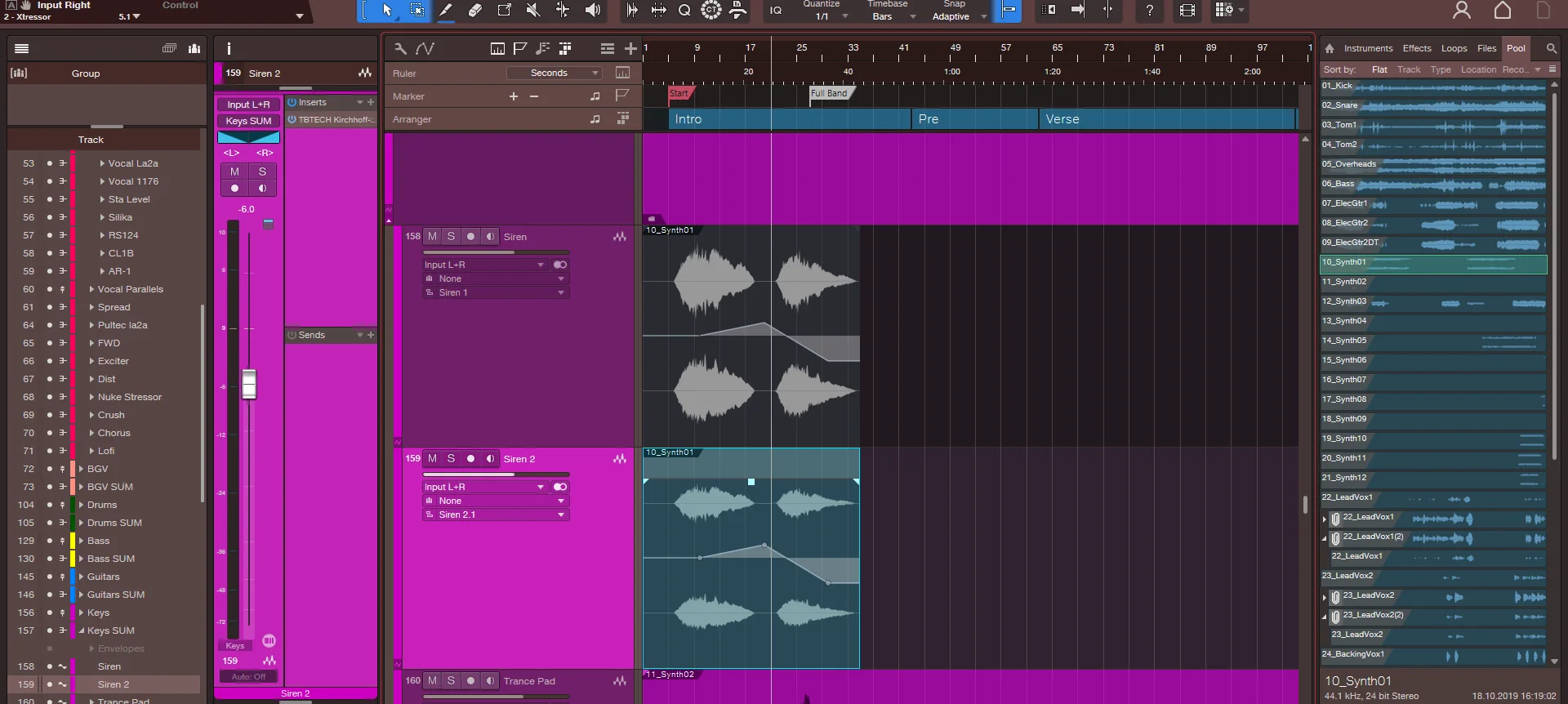The image size is (1568, 704).
Task: Toggle stereo mode on Siren input
Action: (560, 265)
